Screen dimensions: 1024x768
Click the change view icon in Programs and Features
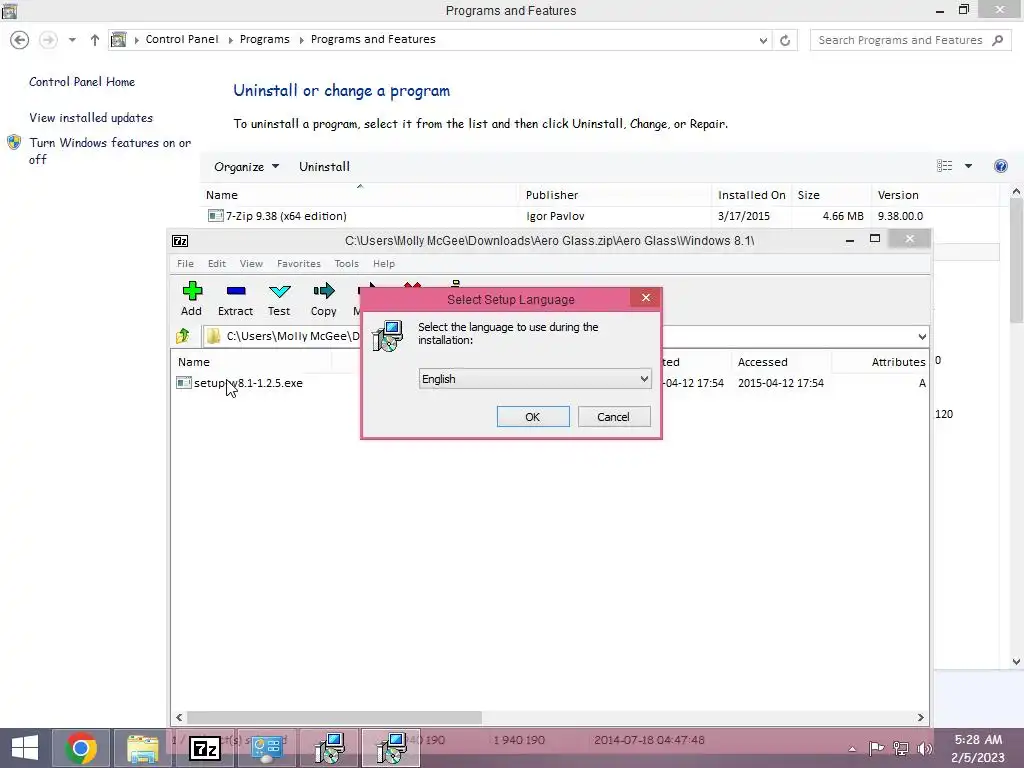point(944,166)
